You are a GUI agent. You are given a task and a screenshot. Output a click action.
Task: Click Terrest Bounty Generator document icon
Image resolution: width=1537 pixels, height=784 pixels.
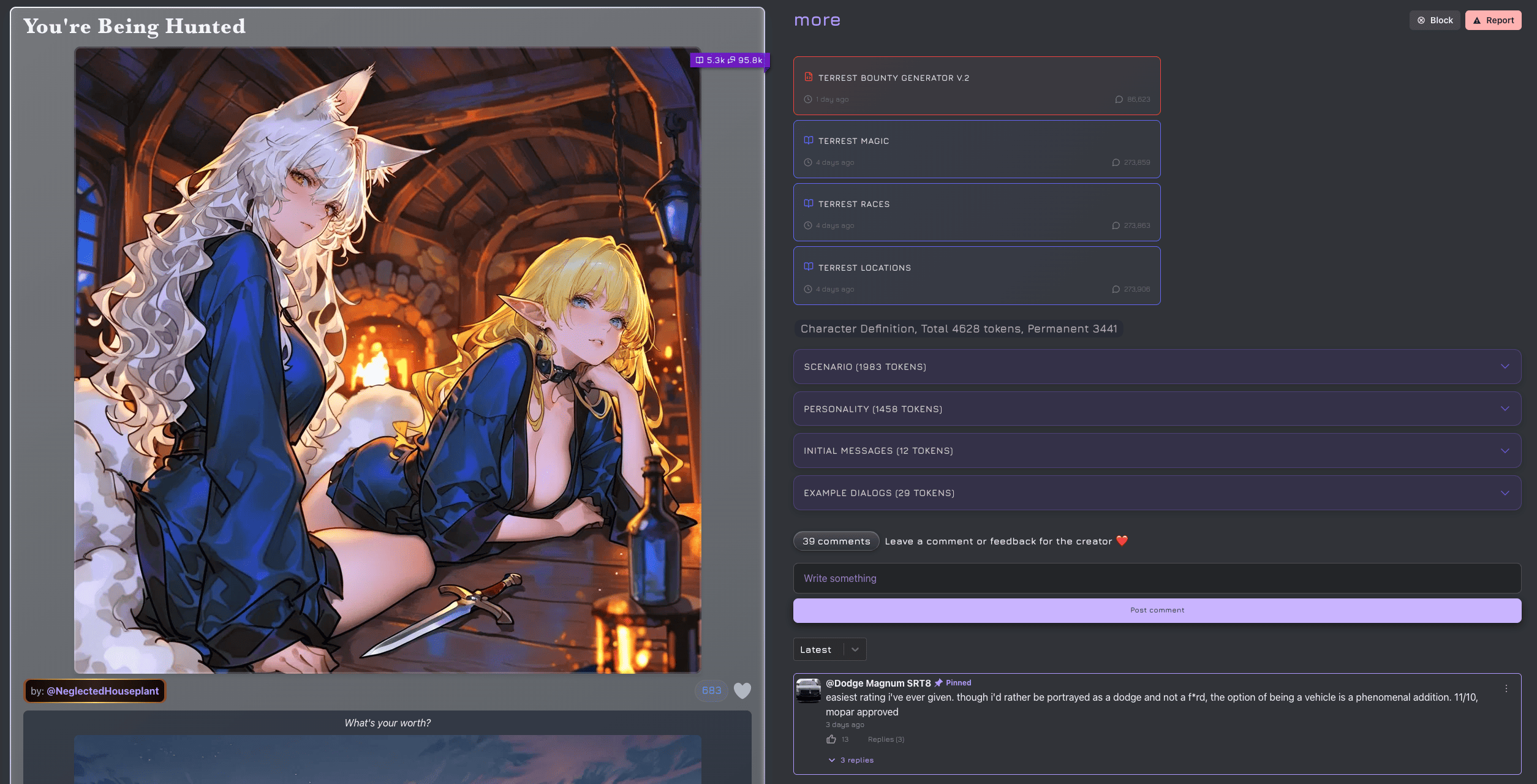pos(809,77)
